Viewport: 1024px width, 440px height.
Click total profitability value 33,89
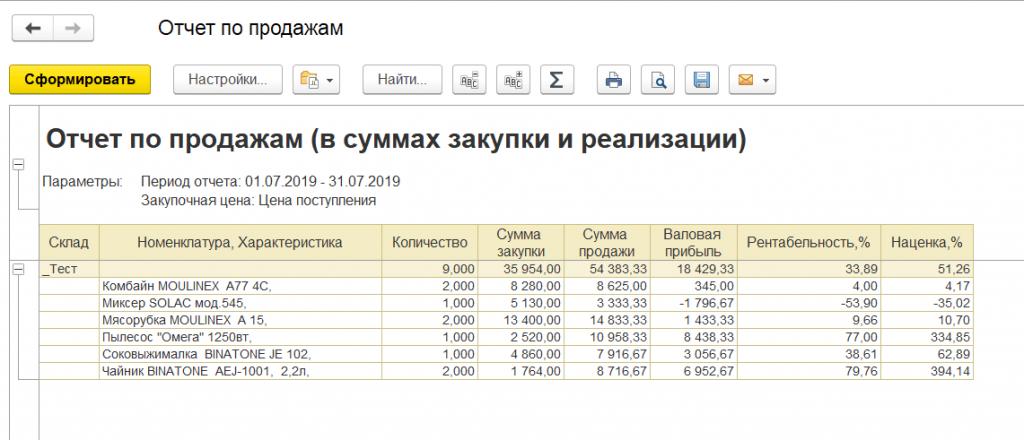[808, 269]
